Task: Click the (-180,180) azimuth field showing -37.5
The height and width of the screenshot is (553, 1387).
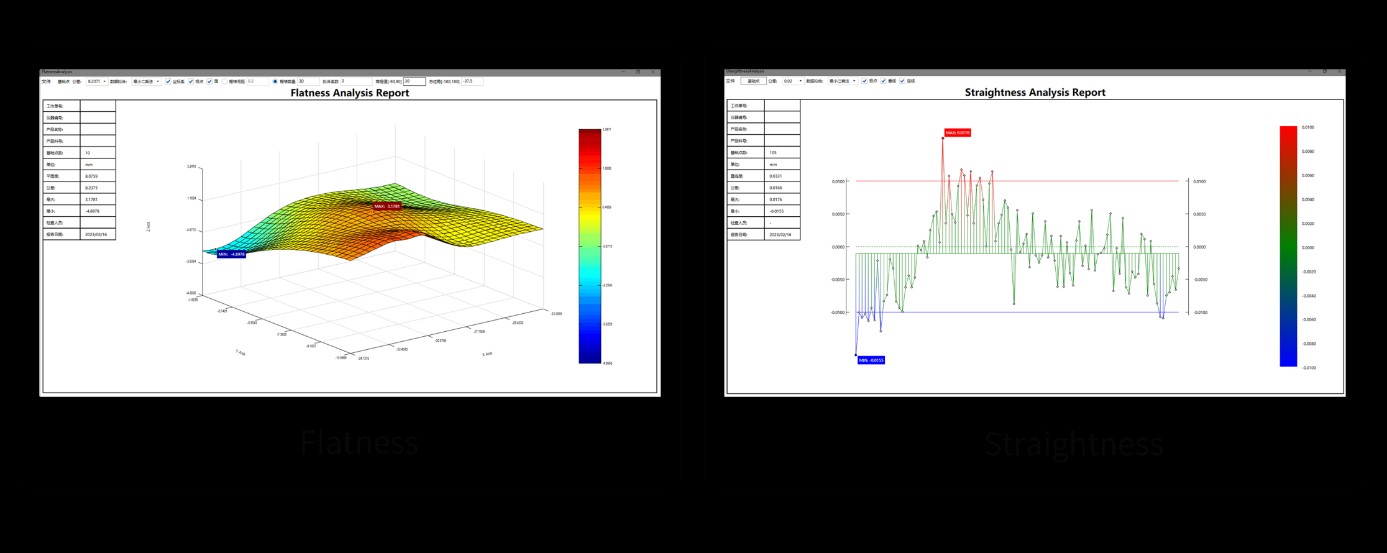Action: [x=472, y=81]
